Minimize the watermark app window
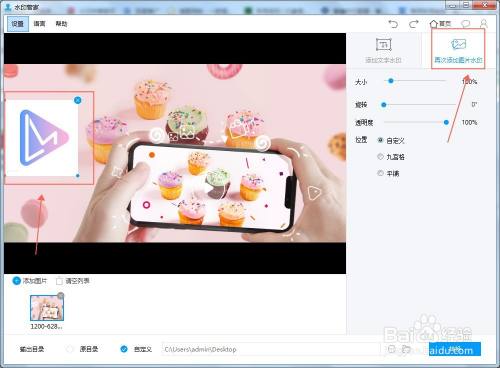 [x=451, y=5]
